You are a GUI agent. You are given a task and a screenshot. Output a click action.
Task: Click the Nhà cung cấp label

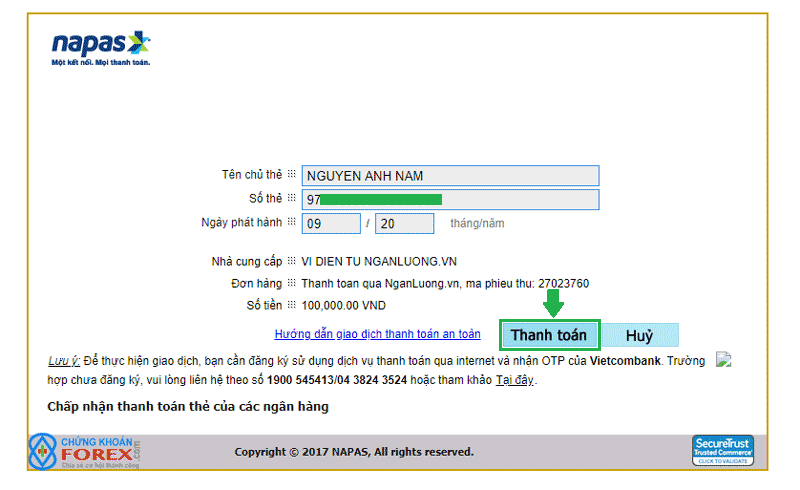pyautogui.click(x=247, y=262)
